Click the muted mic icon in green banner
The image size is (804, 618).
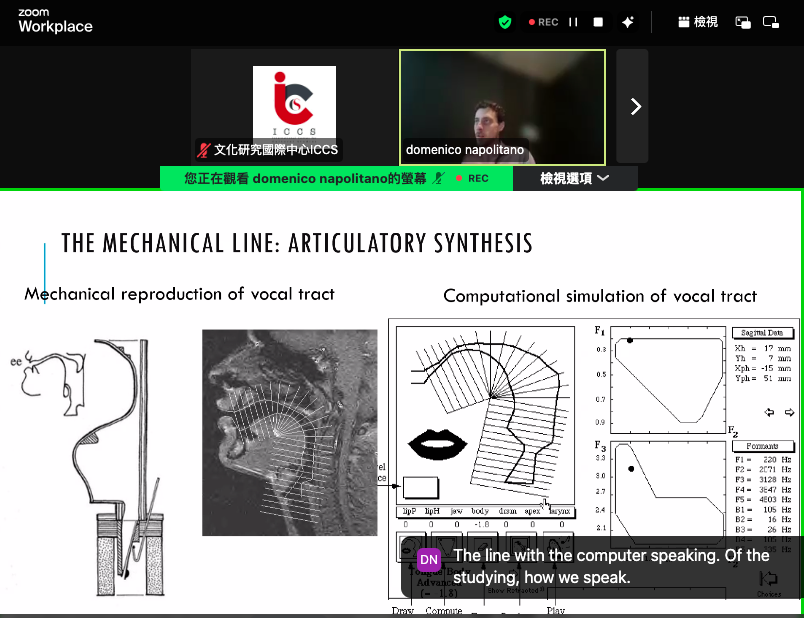point(438,178)
